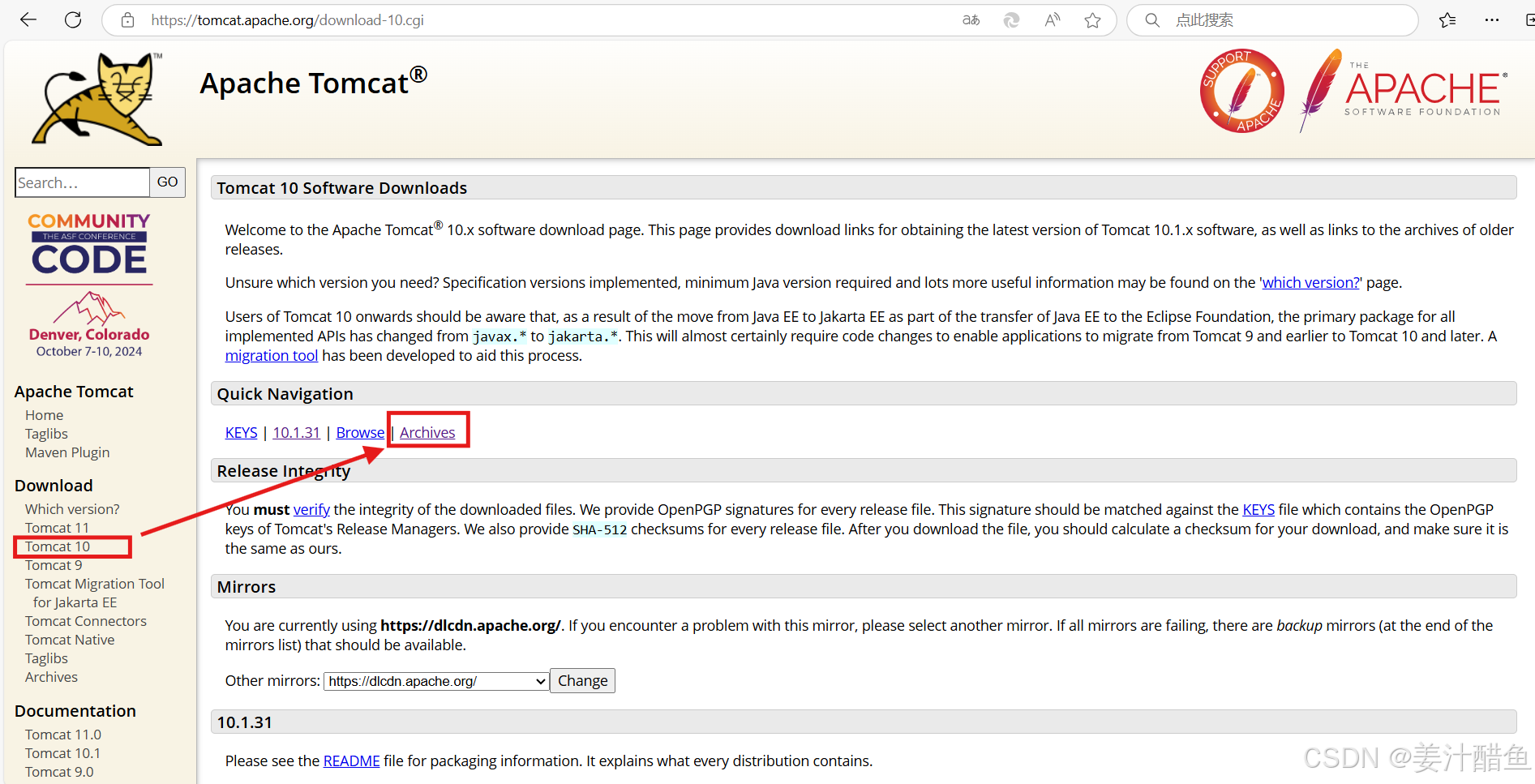Image resolution: width=1535 pixels, height=784 pixels.
Task: Open the Community Code conference banner
Action: 89,285
